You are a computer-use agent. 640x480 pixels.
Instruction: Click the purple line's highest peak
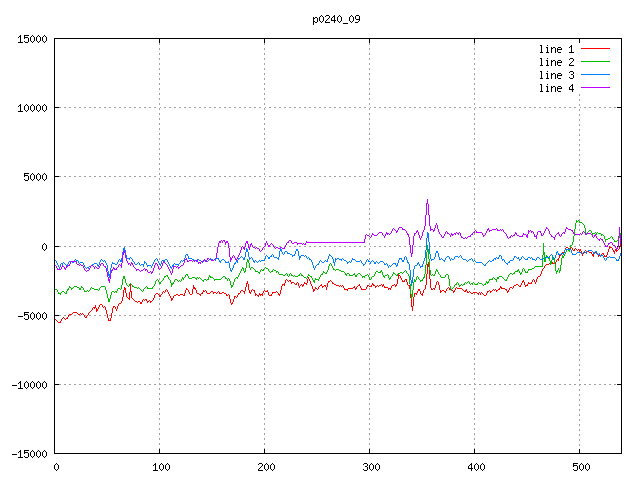427,200
